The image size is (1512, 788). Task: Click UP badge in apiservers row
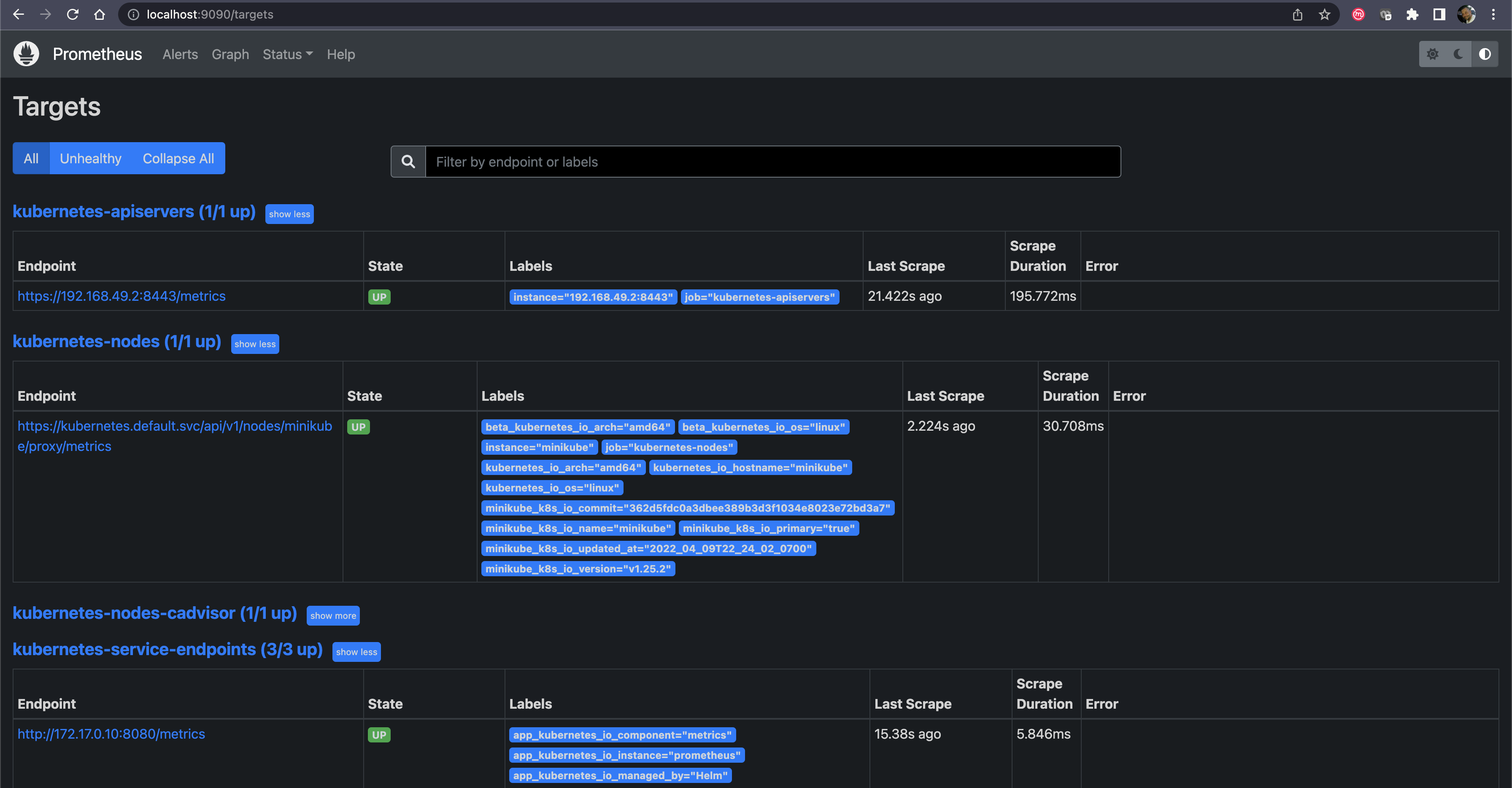click(x=379, y=297)
